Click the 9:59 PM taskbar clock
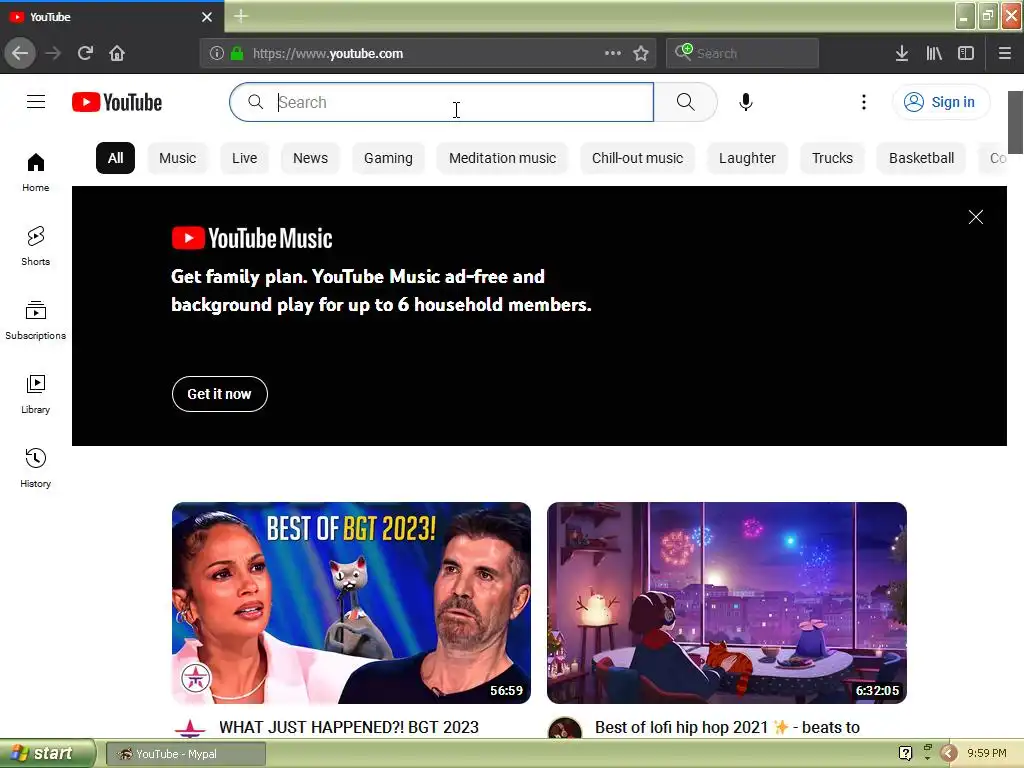Viewport: 1024px width, 768px height. pos(987,753)
